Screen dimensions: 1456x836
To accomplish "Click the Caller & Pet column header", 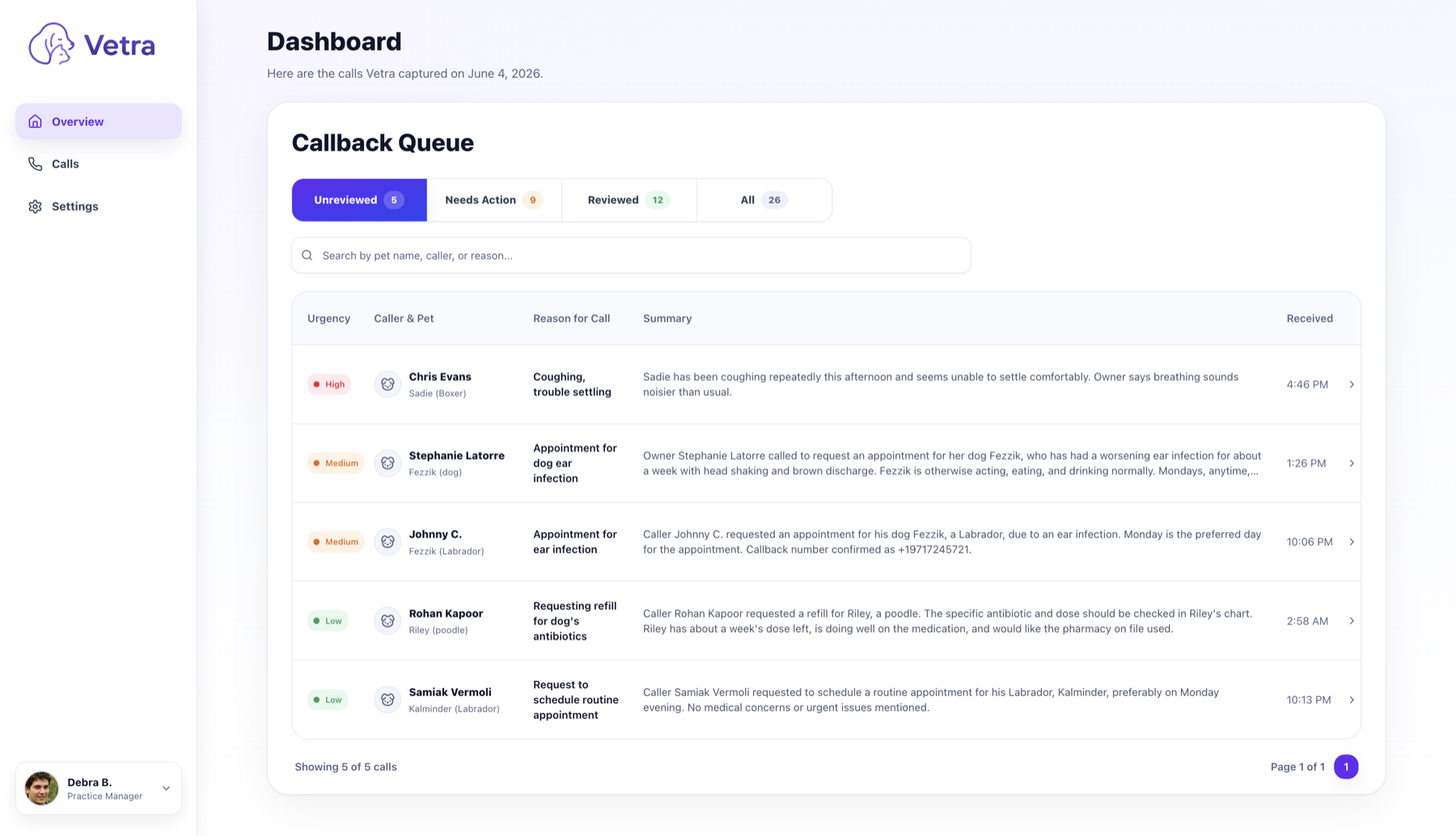I will [x=404, y=319].
